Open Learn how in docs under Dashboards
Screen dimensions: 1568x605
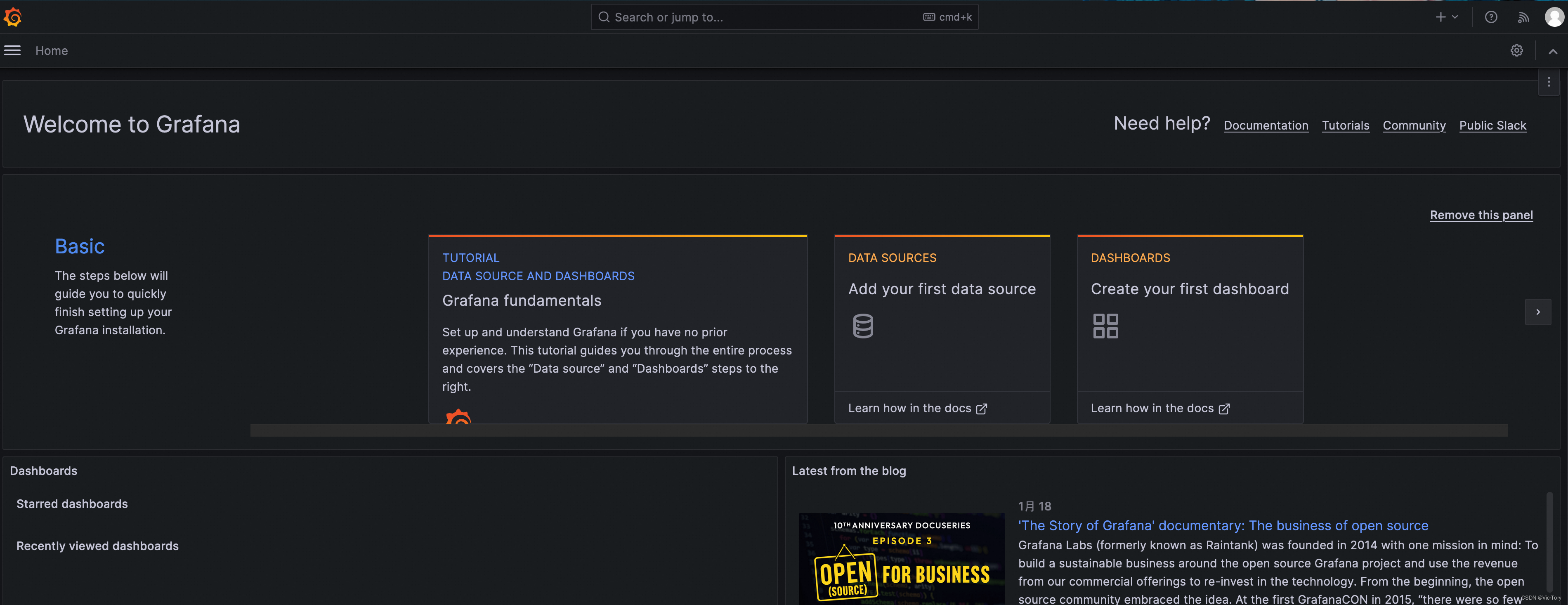pos(1159,409)
